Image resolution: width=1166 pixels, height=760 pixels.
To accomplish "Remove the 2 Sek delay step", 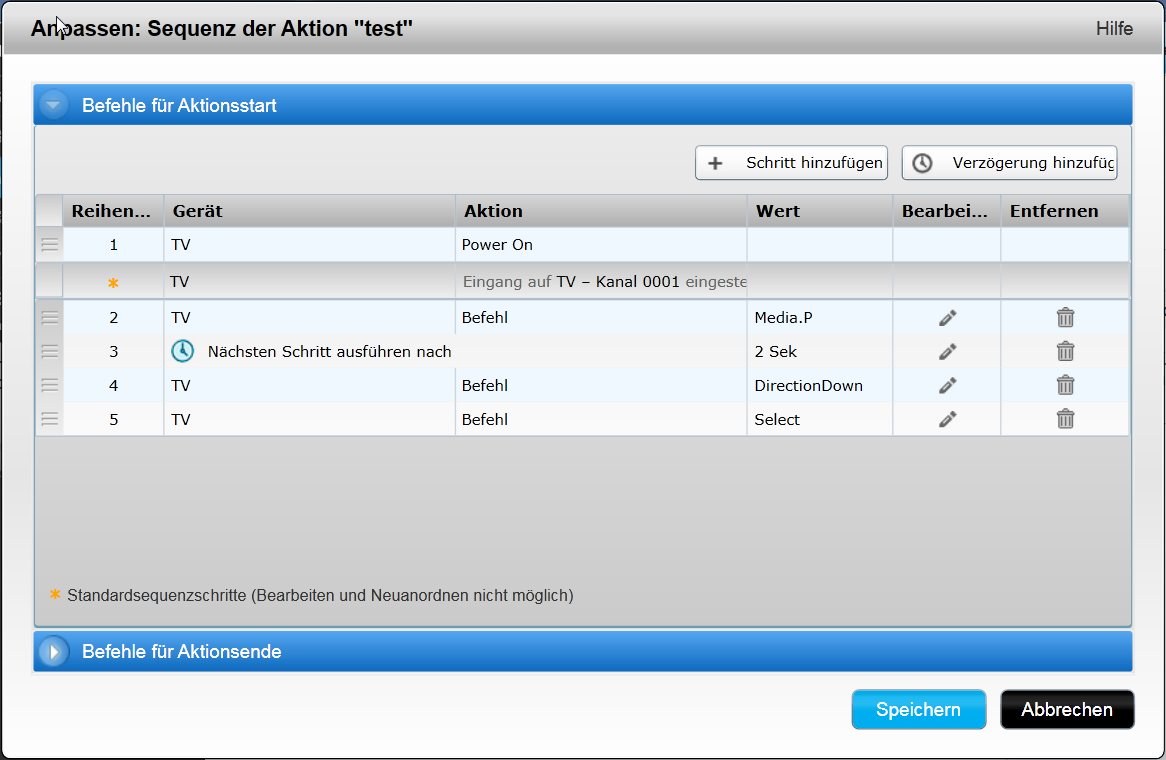I will (1065, 352).
